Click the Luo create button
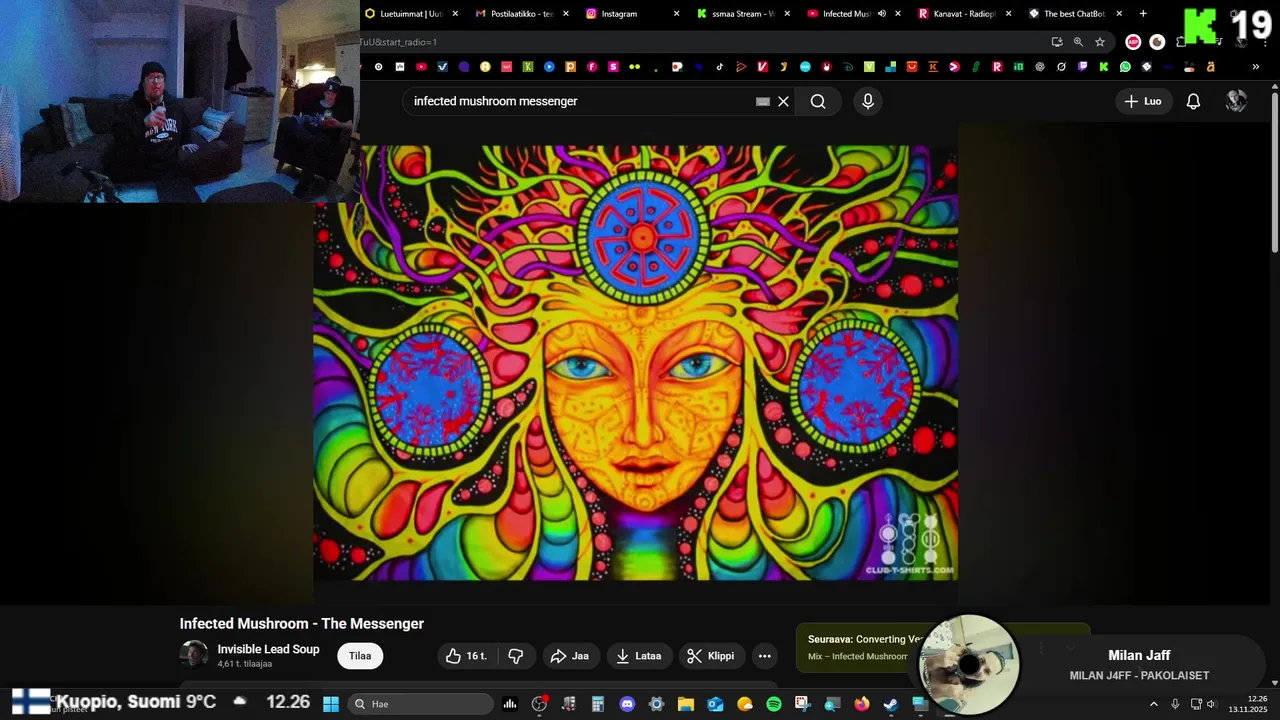The height and width of the screenshot is (720, 1280). click(1143, 101)
